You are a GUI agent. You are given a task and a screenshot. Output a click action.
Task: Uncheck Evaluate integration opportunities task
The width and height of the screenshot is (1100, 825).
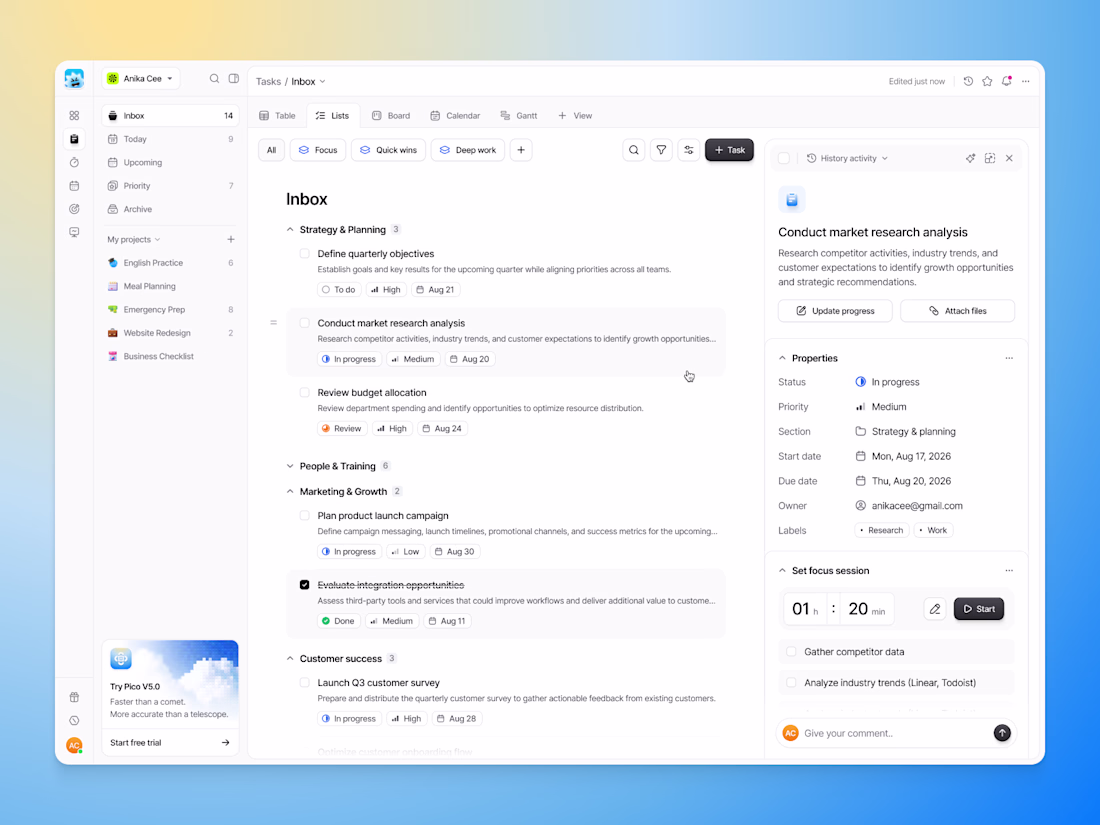click(x=304, y=585)
